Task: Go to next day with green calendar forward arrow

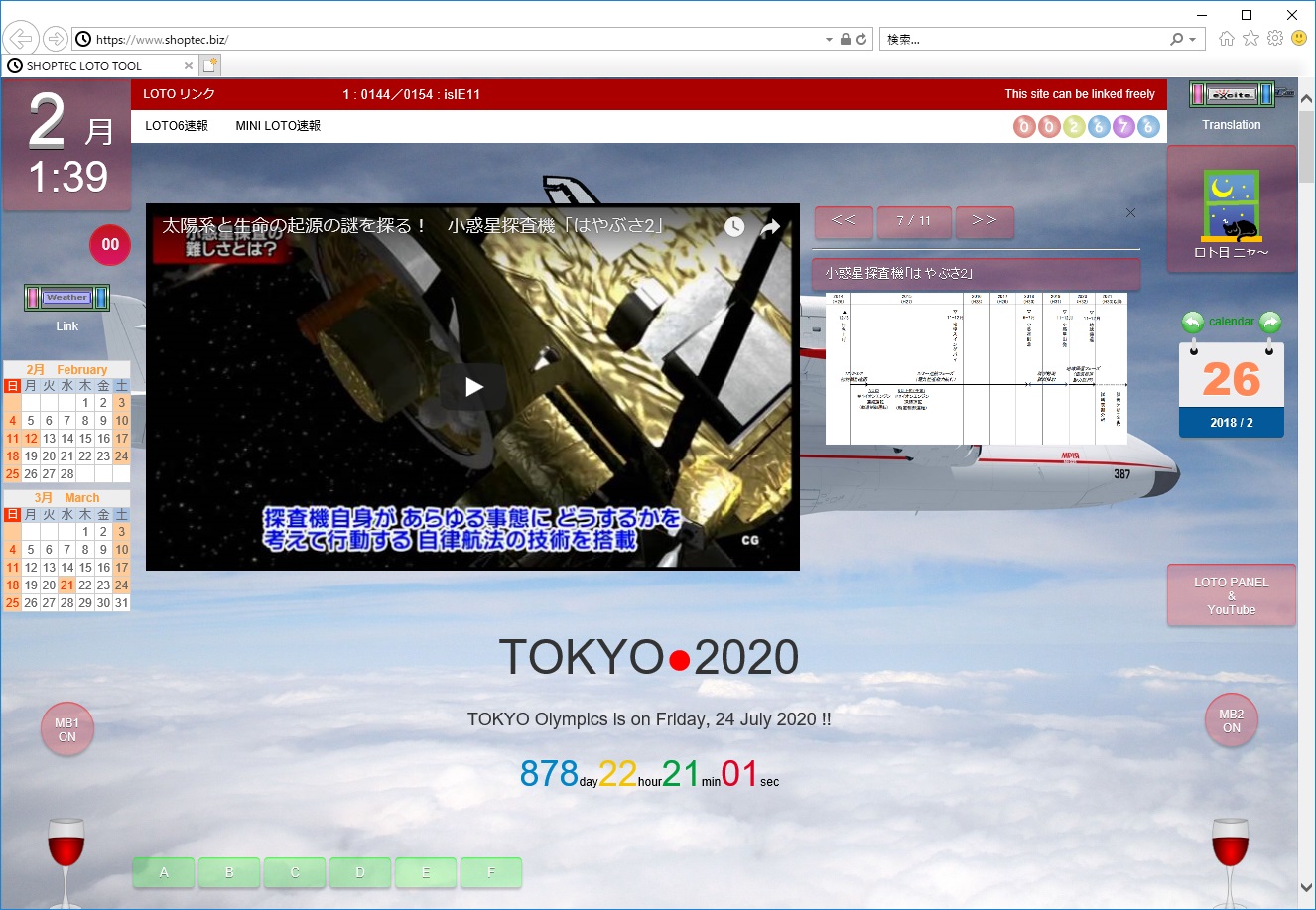Action: (x=1270, y=322)
